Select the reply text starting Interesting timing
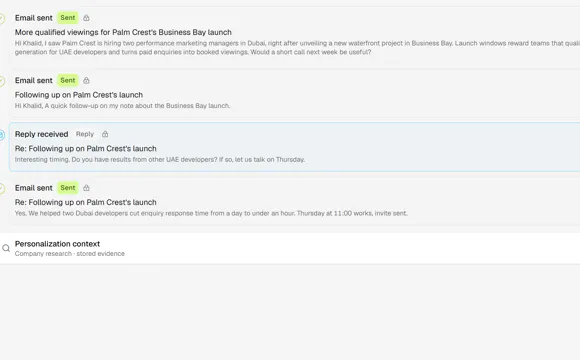 coord(160,160)
